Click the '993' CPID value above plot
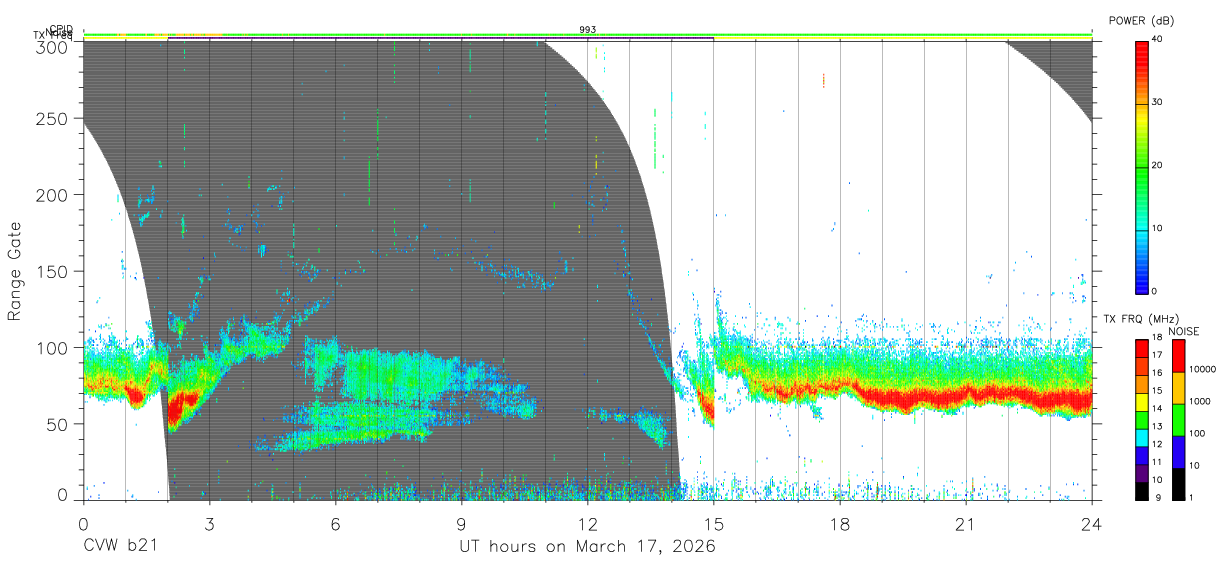The image size is (1228, 567). (587, 29)
